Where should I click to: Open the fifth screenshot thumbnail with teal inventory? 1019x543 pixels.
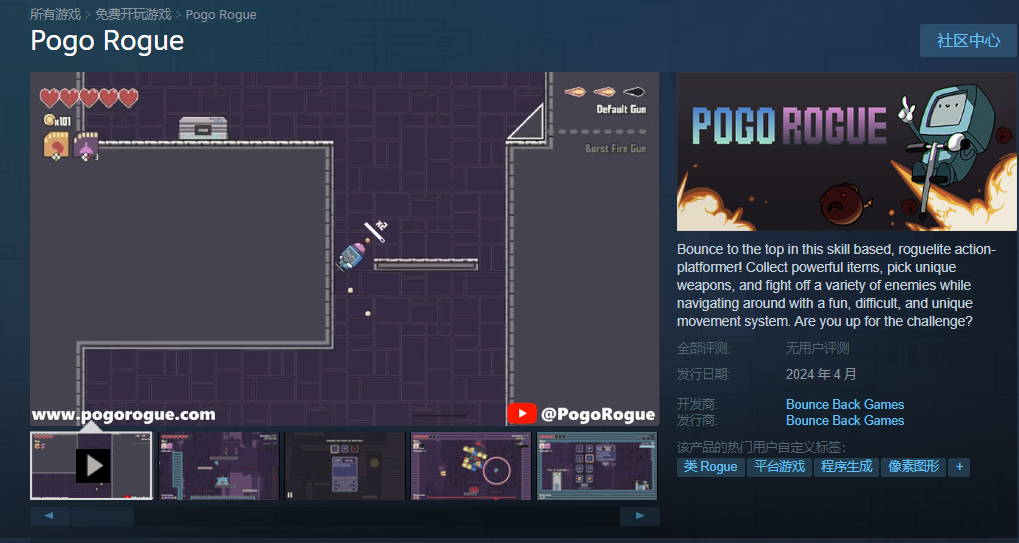[x=597, y=466]
